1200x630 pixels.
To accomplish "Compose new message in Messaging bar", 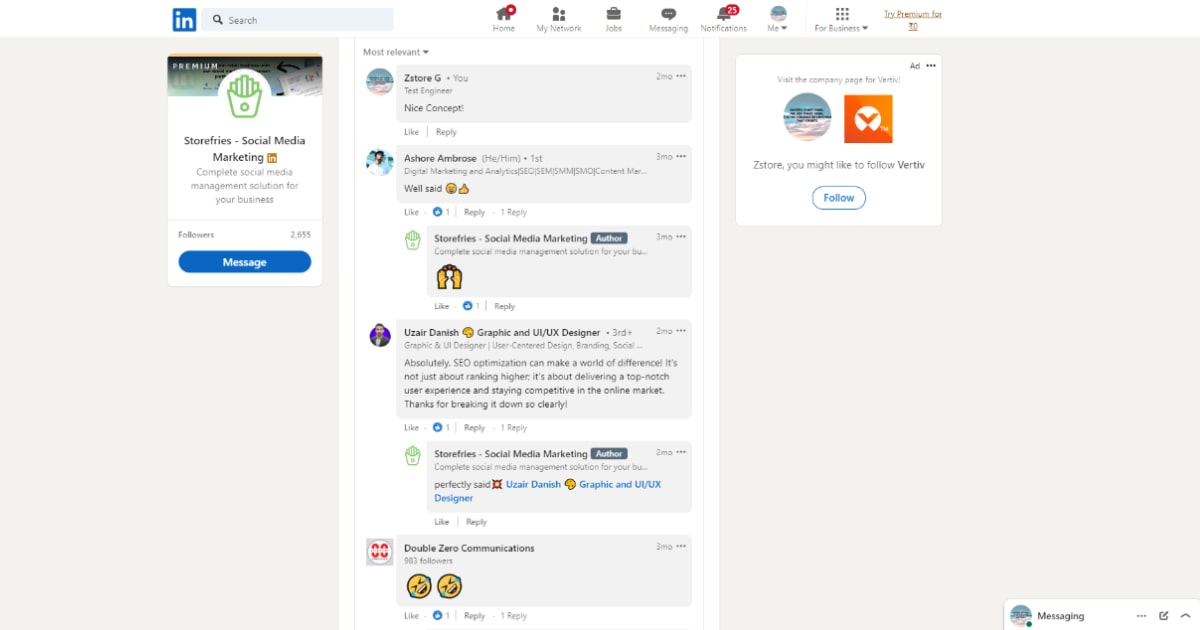I will tap(1163, 616).
